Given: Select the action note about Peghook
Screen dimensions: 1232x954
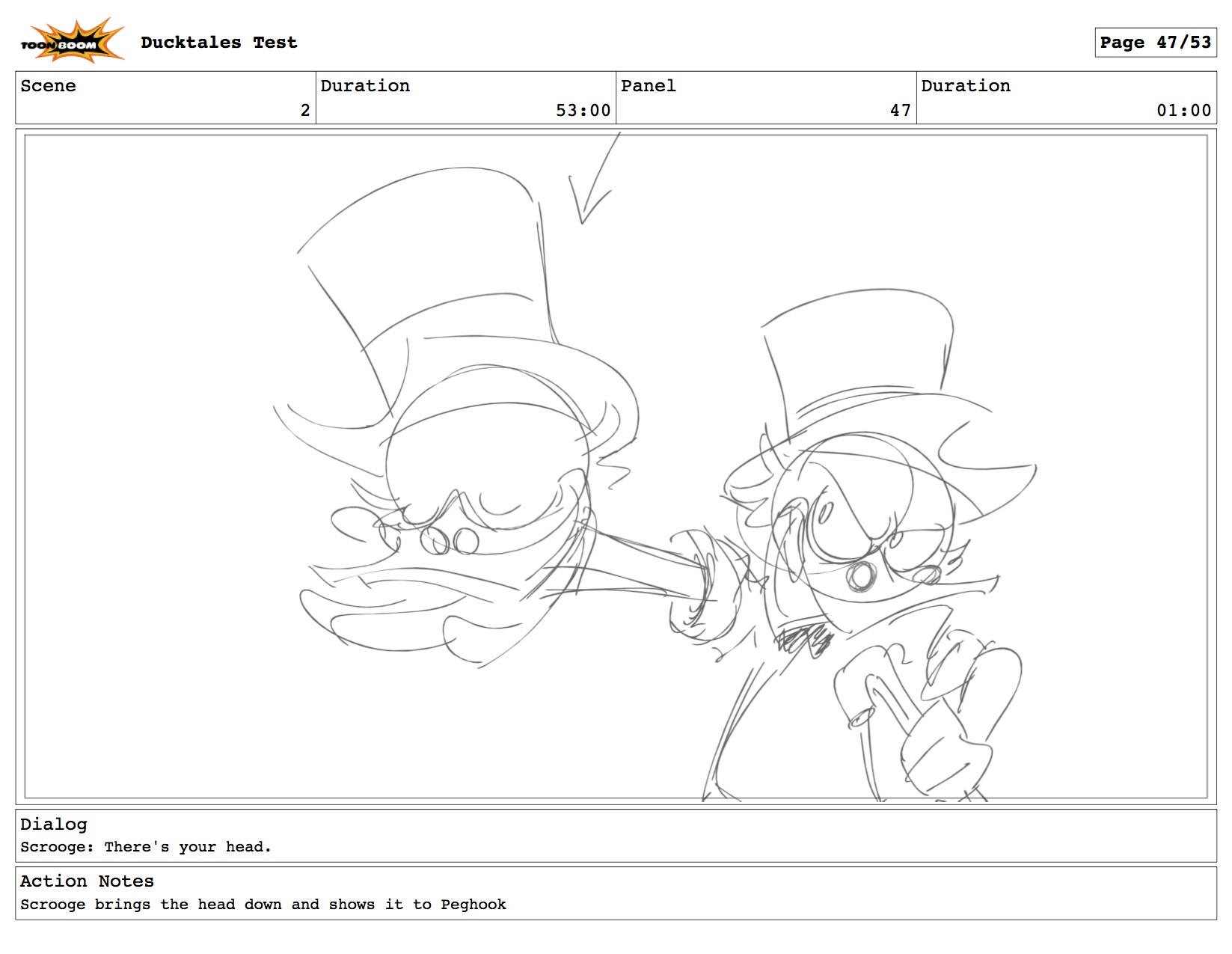Looking at the screenshot, I should [263, 905].
